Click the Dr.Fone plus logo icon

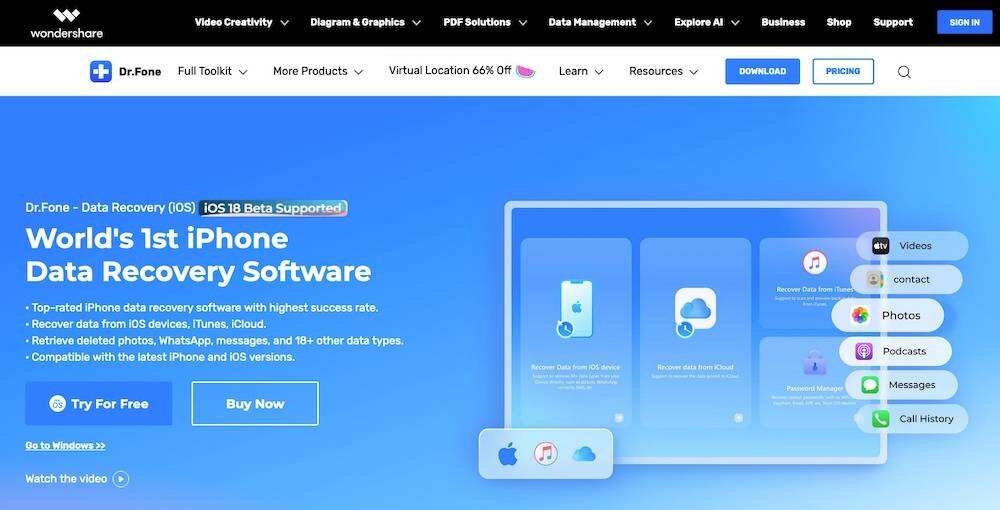pyautogui.click(x=101, y=71)
